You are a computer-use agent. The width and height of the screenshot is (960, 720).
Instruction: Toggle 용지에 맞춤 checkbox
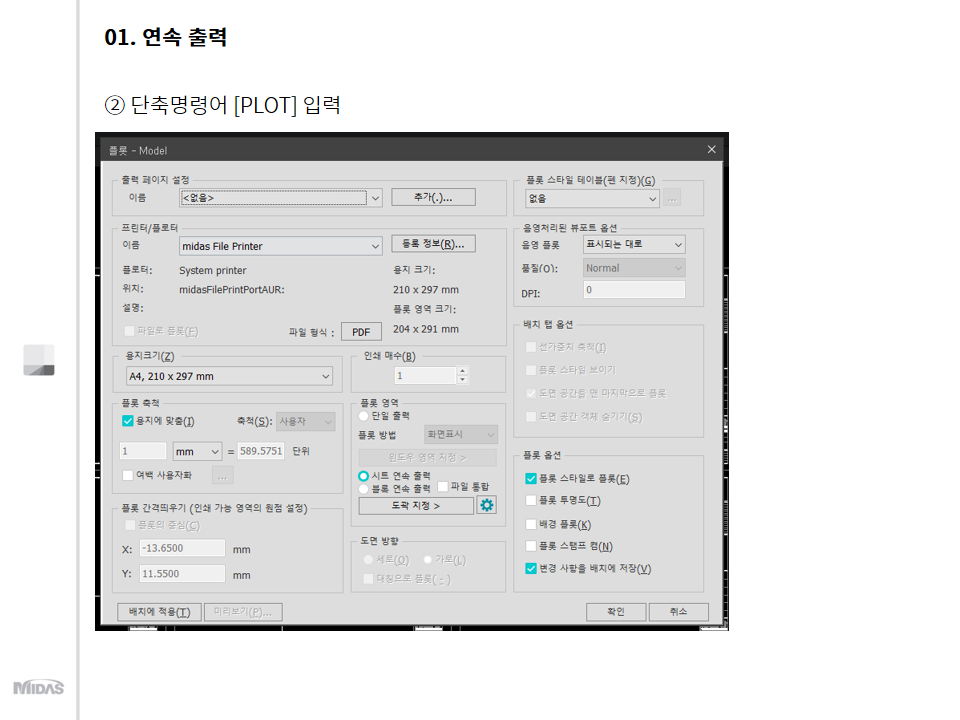127,421
